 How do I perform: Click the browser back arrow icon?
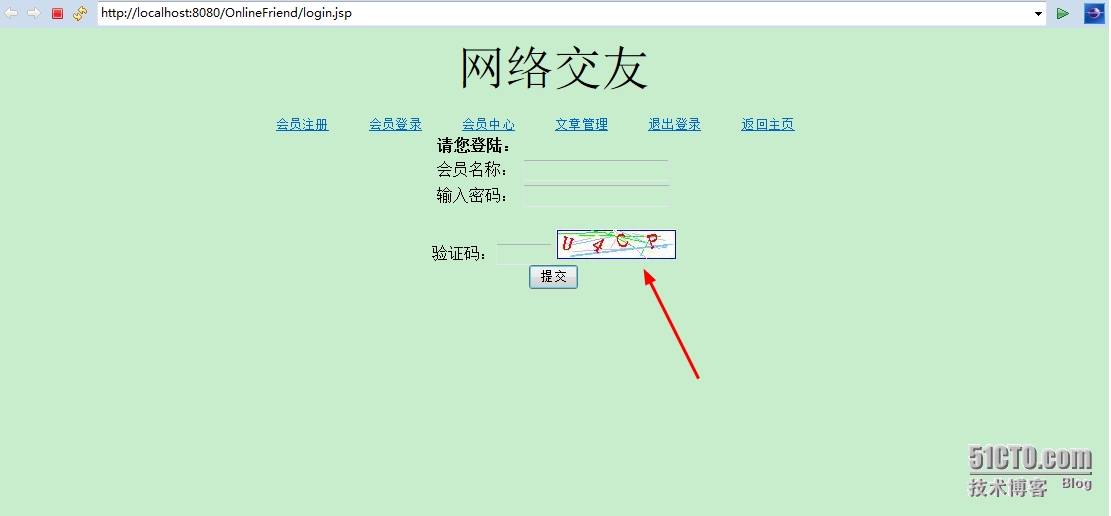[11, 13]
